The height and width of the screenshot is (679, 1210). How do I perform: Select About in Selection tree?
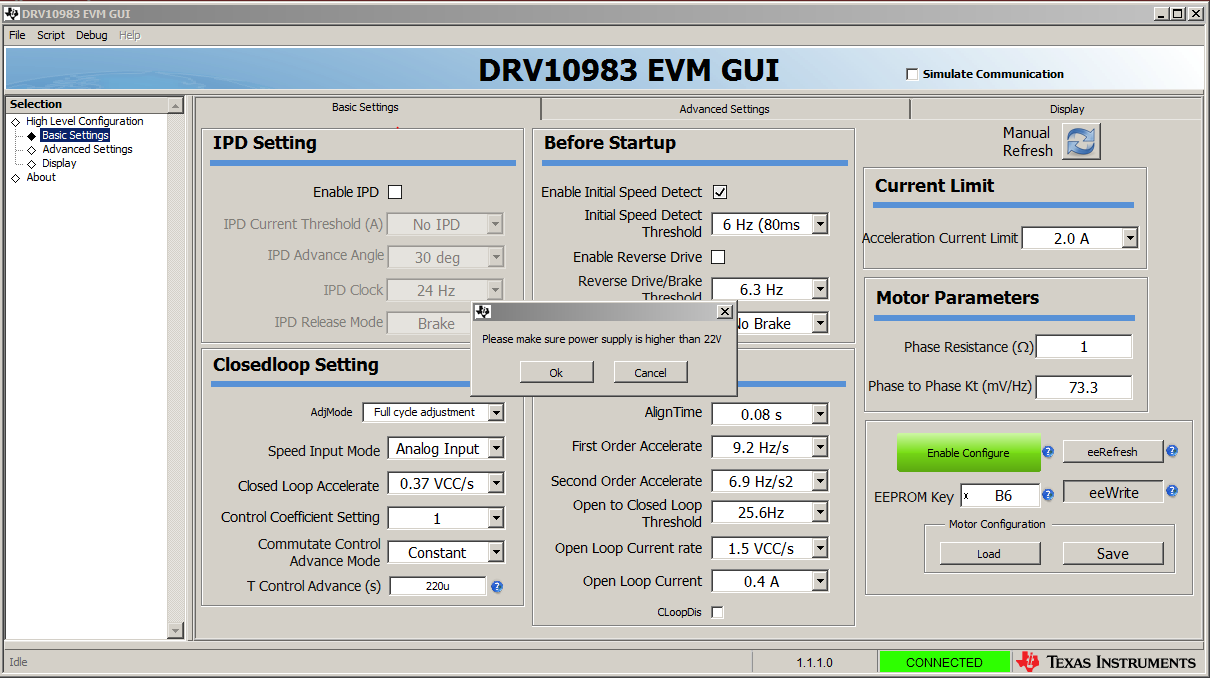click(41, 177)
